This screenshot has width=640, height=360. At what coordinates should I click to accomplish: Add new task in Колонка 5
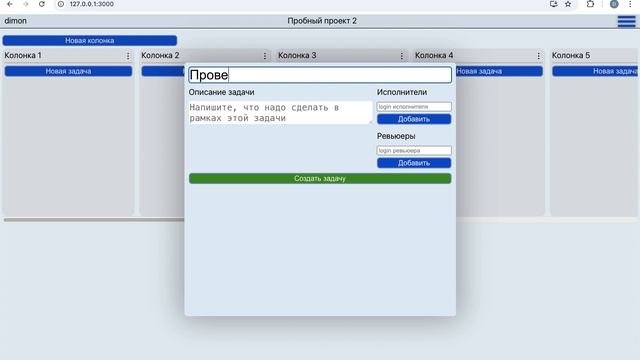pyautogui.click(x=596, y=71)
